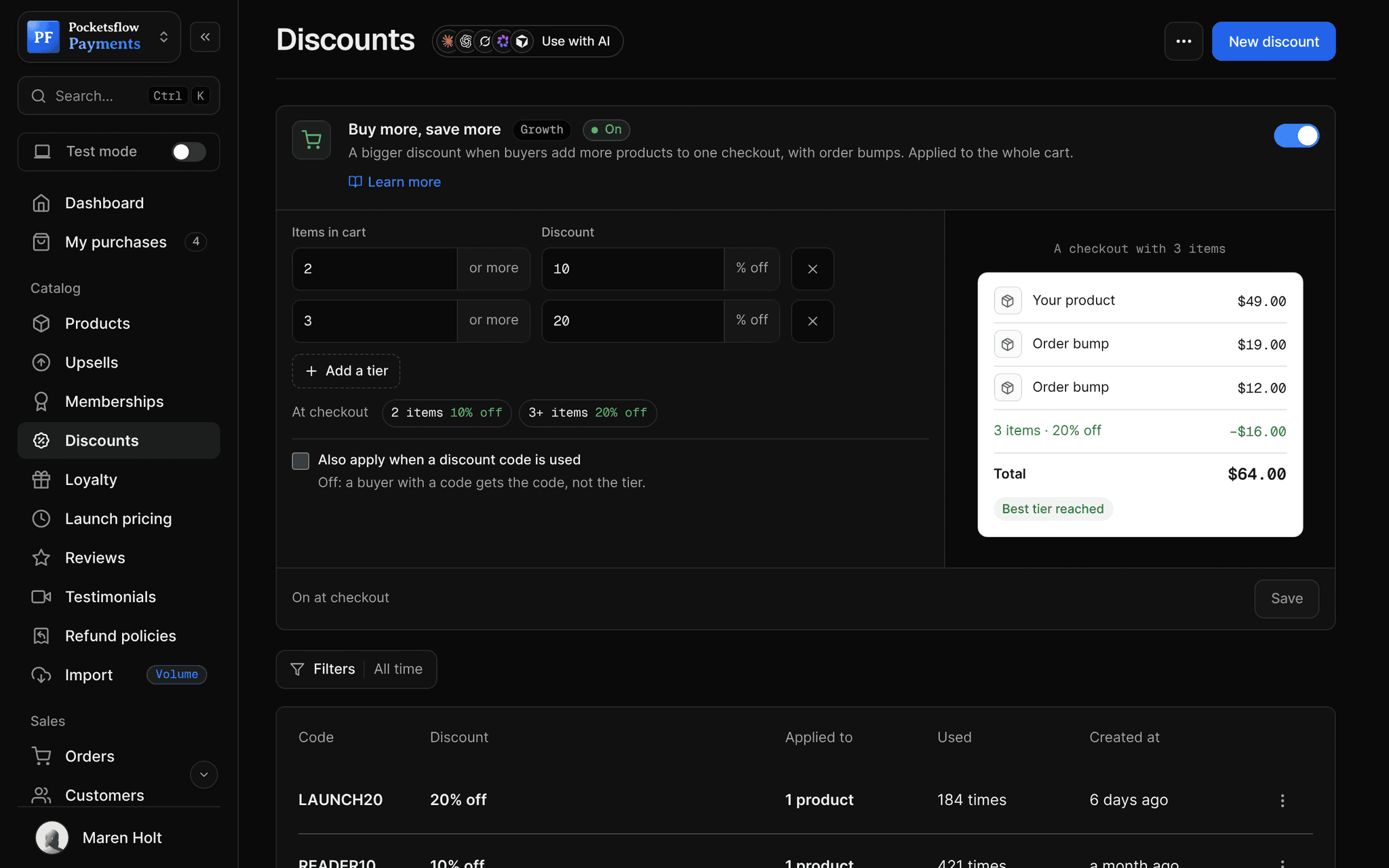Open Maren Holt profile avatar
The height and width of the screenshot is (868, 1389).
(x=52, y=837)
